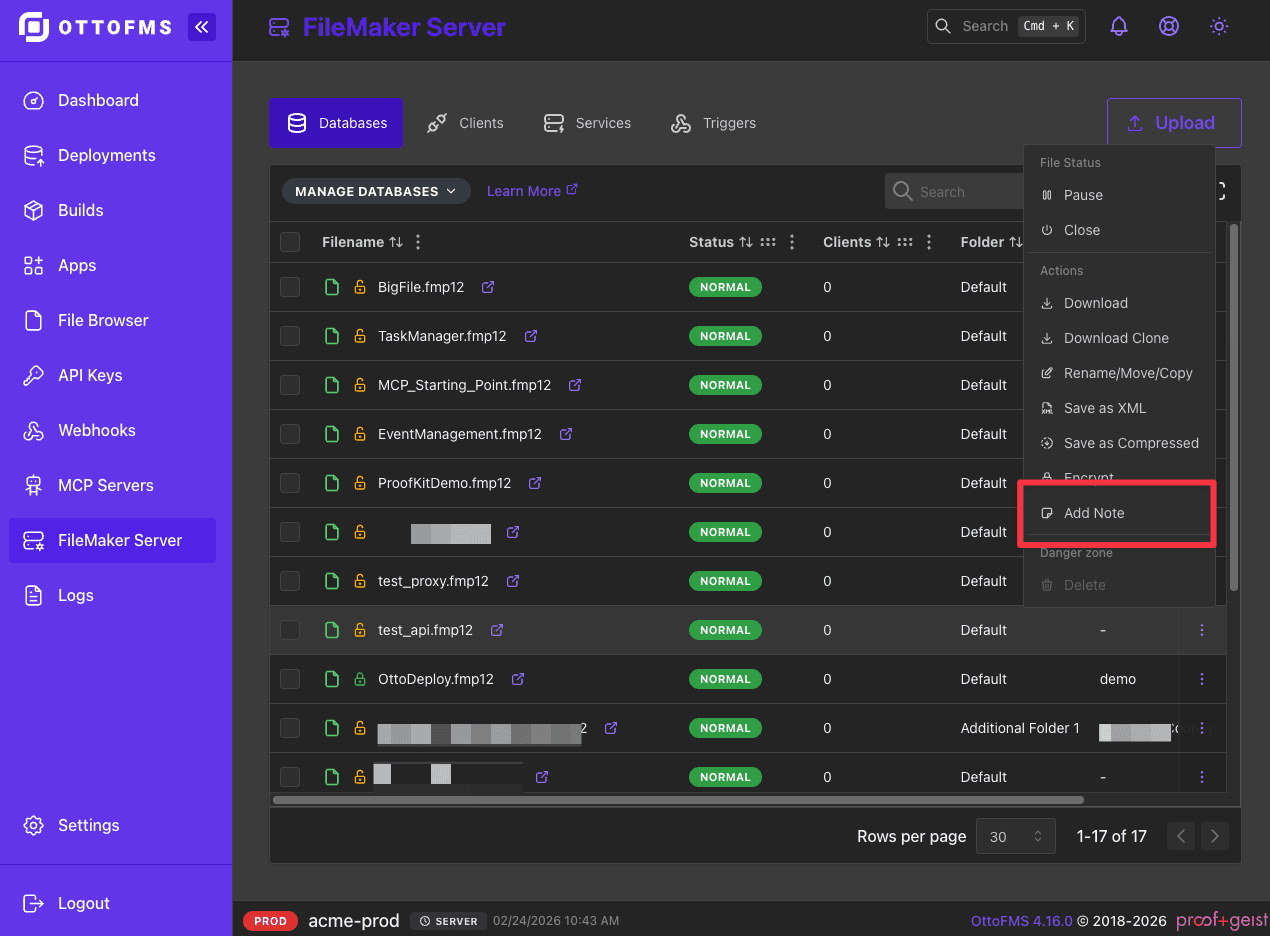Click the Upload button
Image resolution: width=1270 pixels, height=936 pixels.
coord(1173,123)
